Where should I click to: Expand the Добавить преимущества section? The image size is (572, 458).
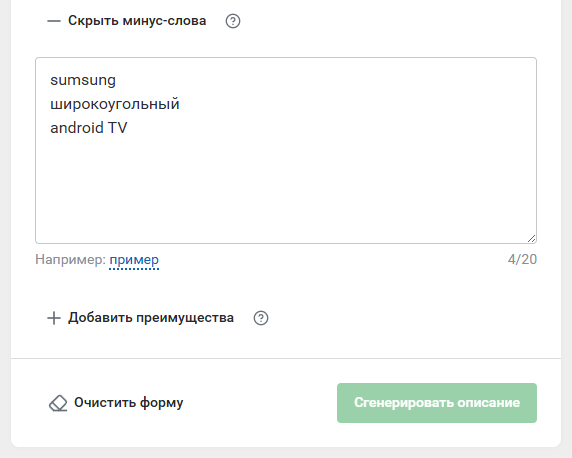pos(151,318)
